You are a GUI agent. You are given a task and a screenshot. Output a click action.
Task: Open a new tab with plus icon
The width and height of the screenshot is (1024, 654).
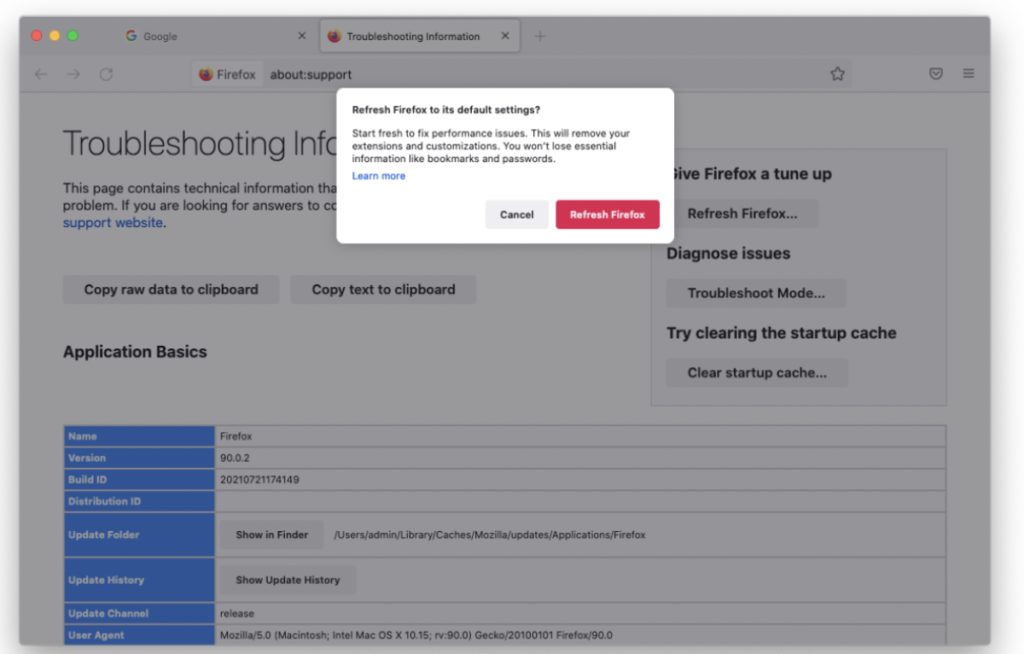pyautogui.click(x=540, y=36)
